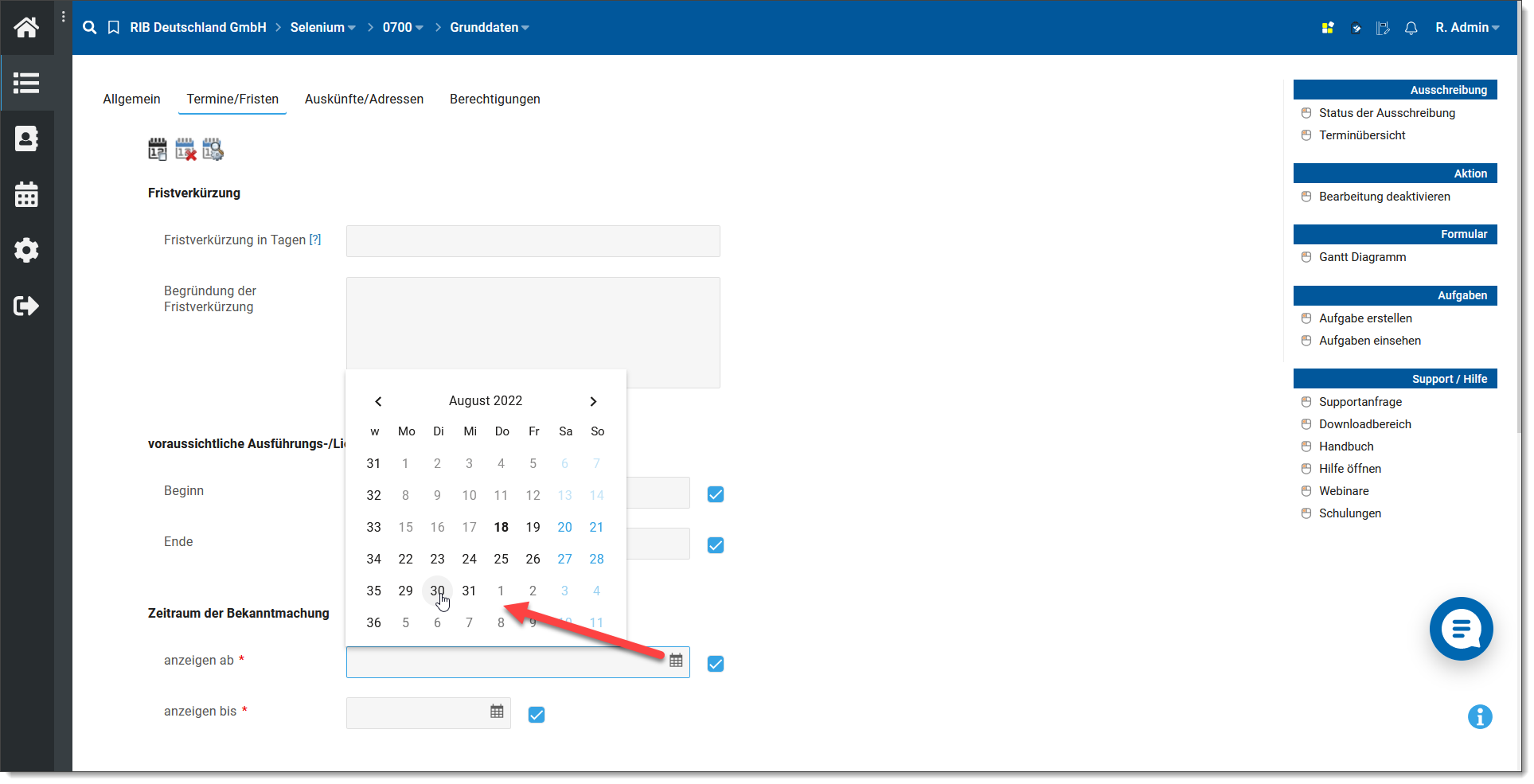This screenshot has height=784, width=1534.
Task: Toggle the Ende checkbox
Action: click(x=716, y=545)
